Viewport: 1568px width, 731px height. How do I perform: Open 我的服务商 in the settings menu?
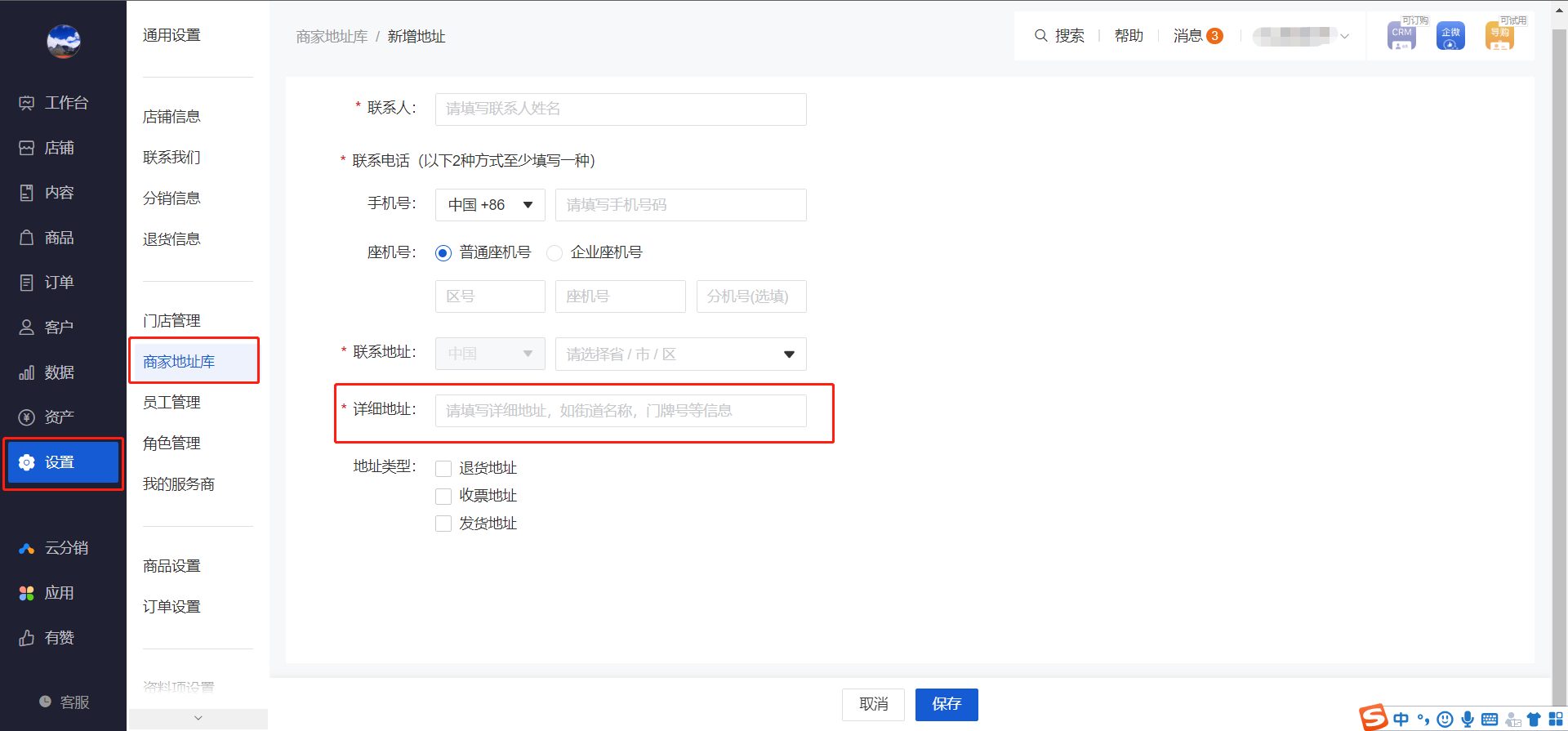(179, 484)
